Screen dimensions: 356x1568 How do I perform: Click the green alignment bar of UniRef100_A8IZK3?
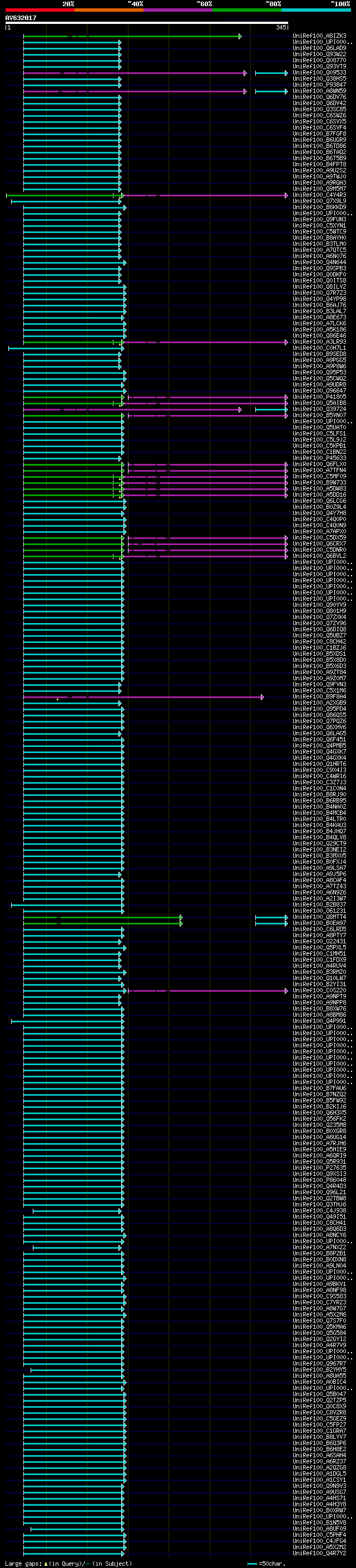pyautogui.click(x=132, y=37)
